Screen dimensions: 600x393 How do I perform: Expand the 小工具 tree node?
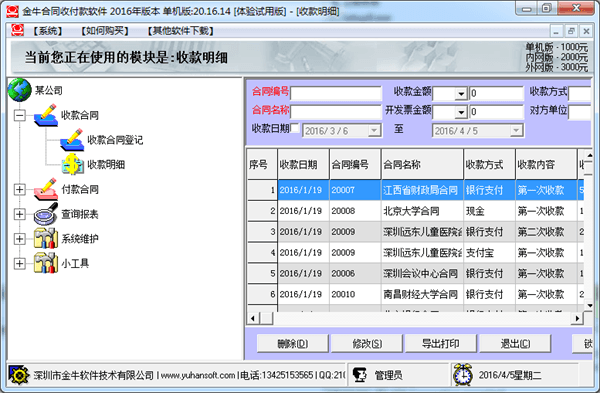[x=20, y=263]
